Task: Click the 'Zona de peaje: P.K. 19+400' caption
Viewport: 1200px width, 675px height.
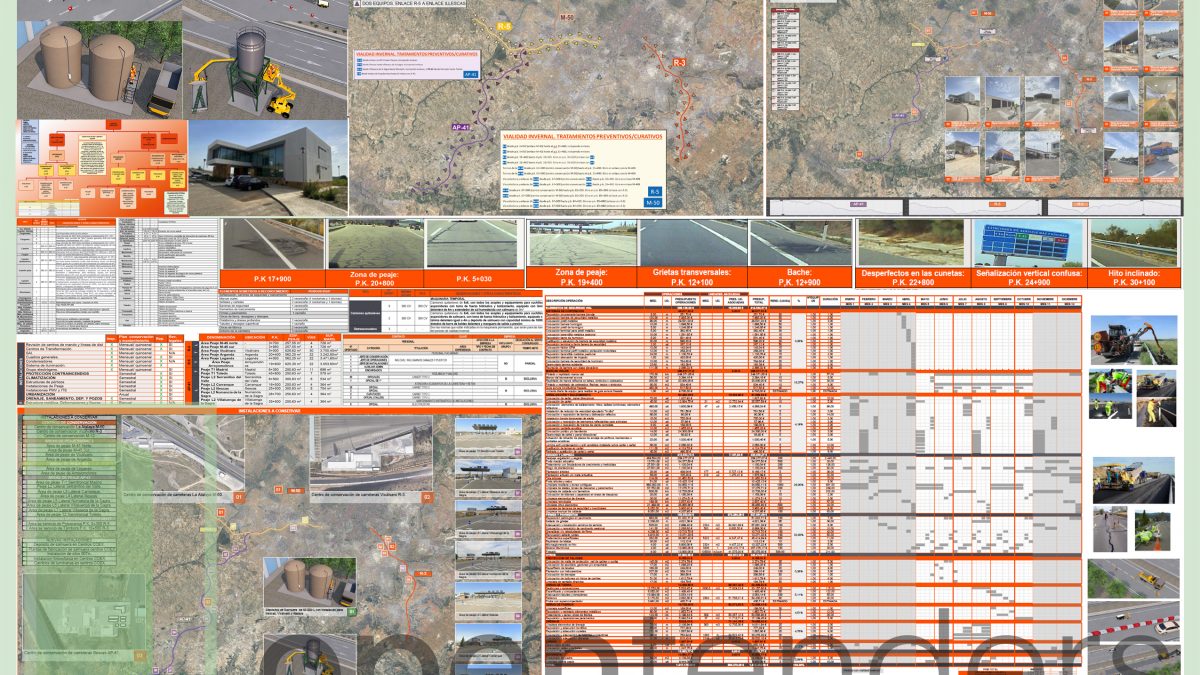Action: pos(582,277)
